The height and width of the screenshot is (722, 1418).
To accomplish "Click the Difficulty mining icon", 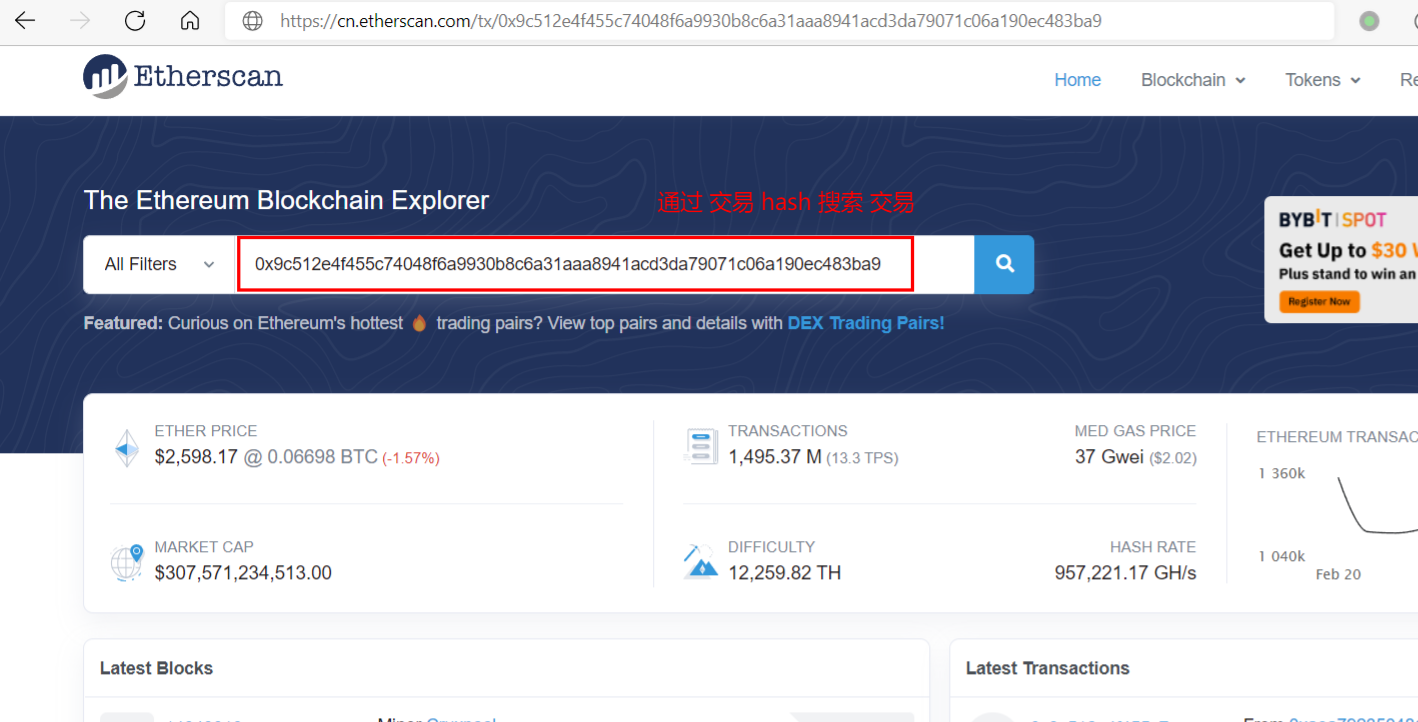I will click(x=701, y=562).
